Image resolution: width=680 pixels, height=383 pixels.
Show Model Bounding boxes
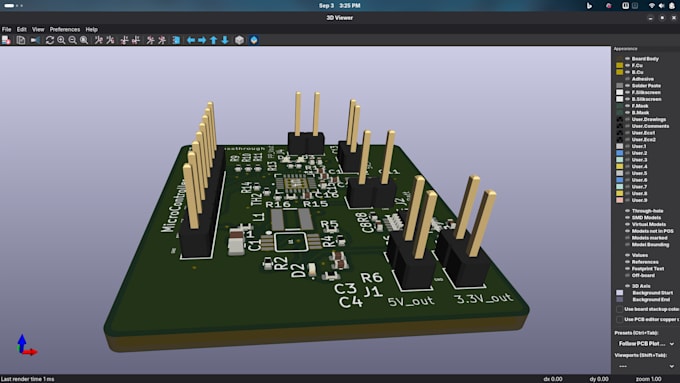[x=628, y=245]
